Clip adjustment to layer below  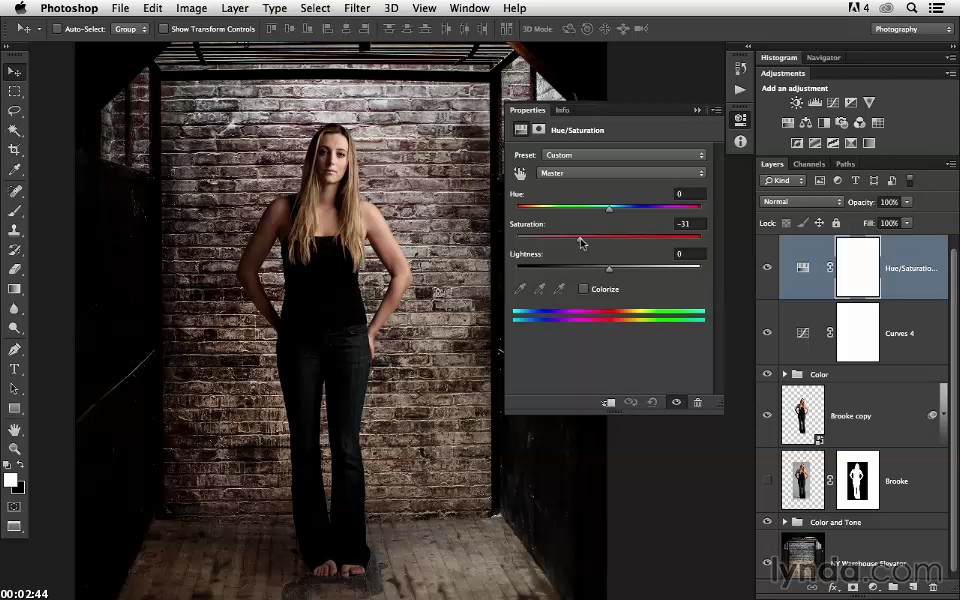click(608, 402)
